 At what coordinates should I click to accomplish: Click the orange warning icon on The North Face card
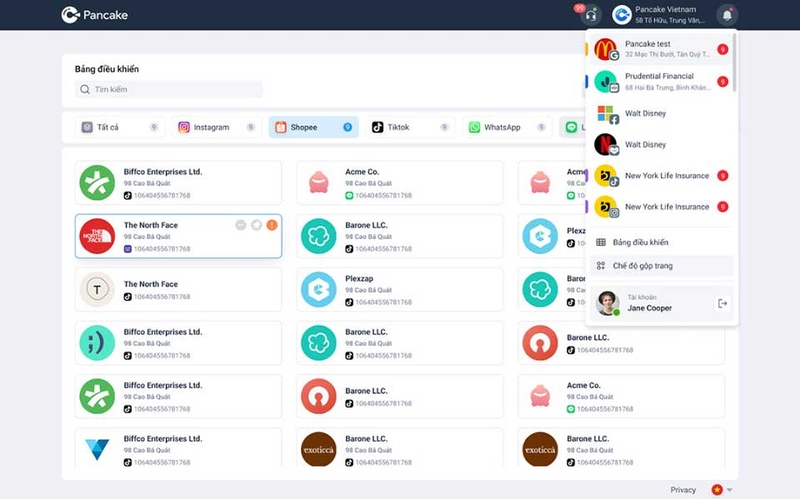272,225
